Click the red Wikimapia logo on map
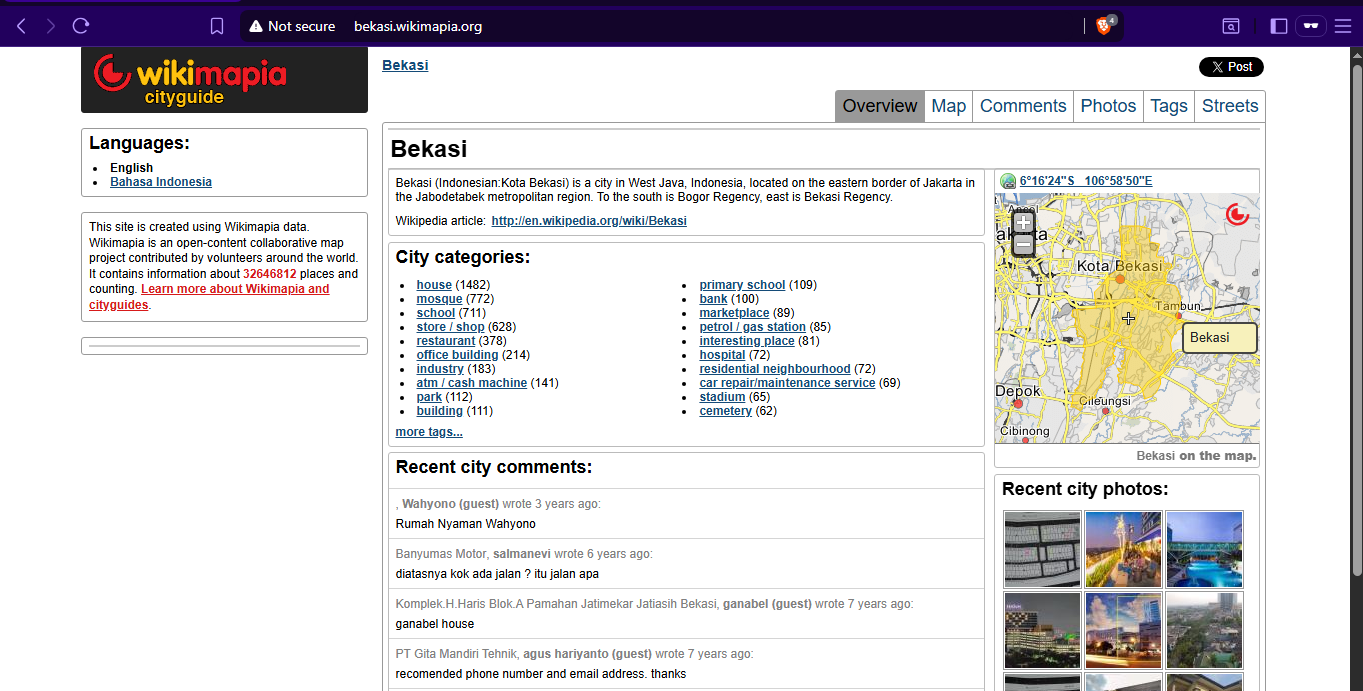 (x=1238, y=214)
